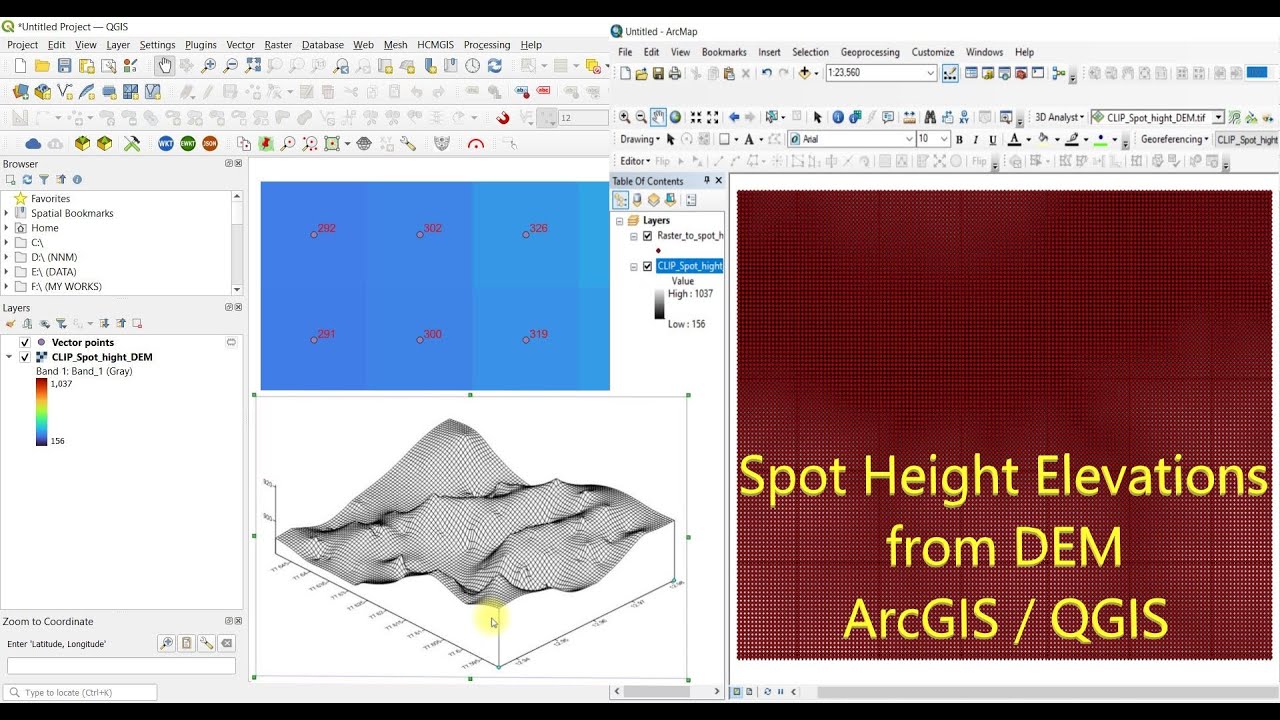Click ArcMap Find binoculars icon
This screenshot has width=1280, height=720.
coord(930,117)
